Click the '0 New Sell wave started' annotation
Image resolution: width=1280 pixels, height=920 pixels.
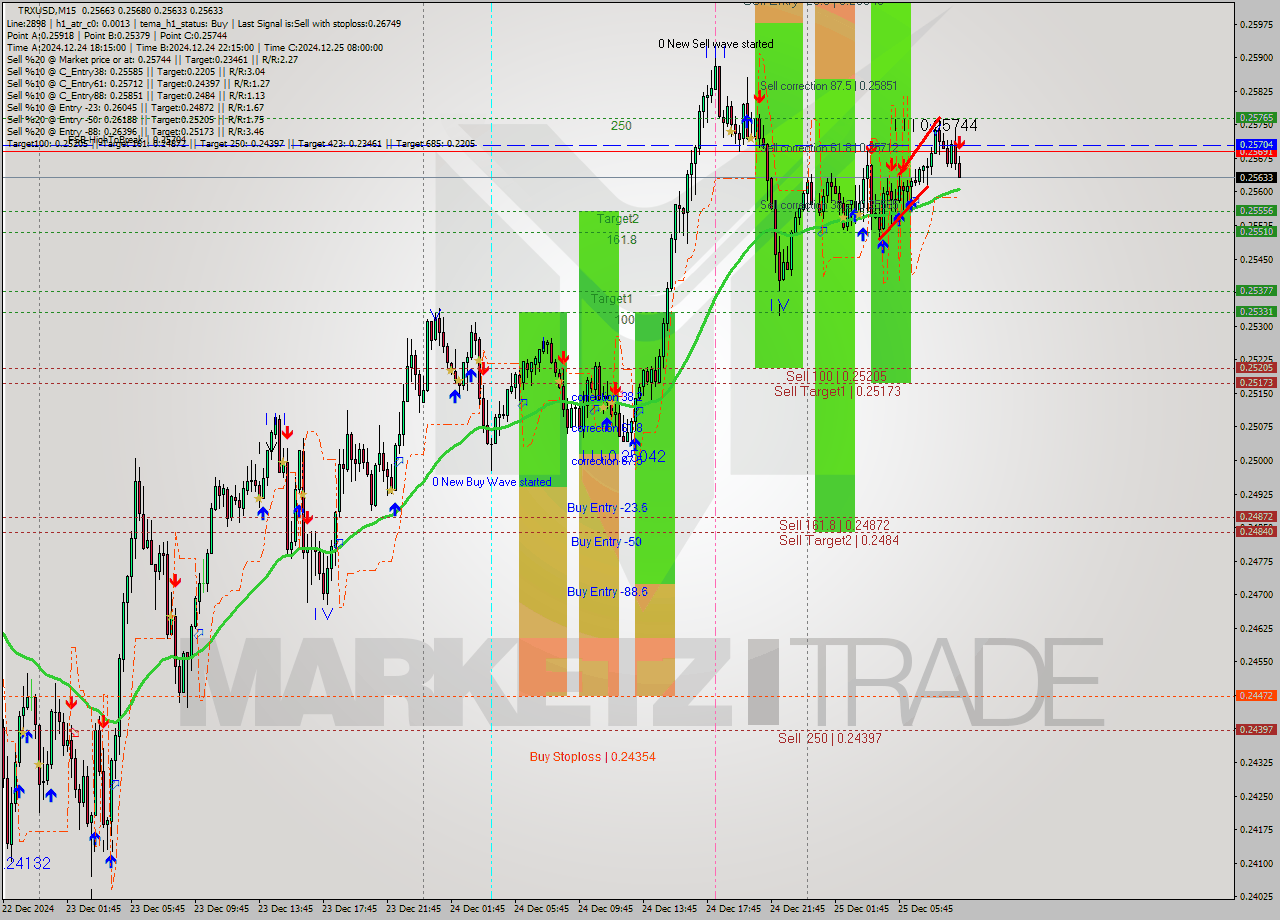click(x=716, y=44)
